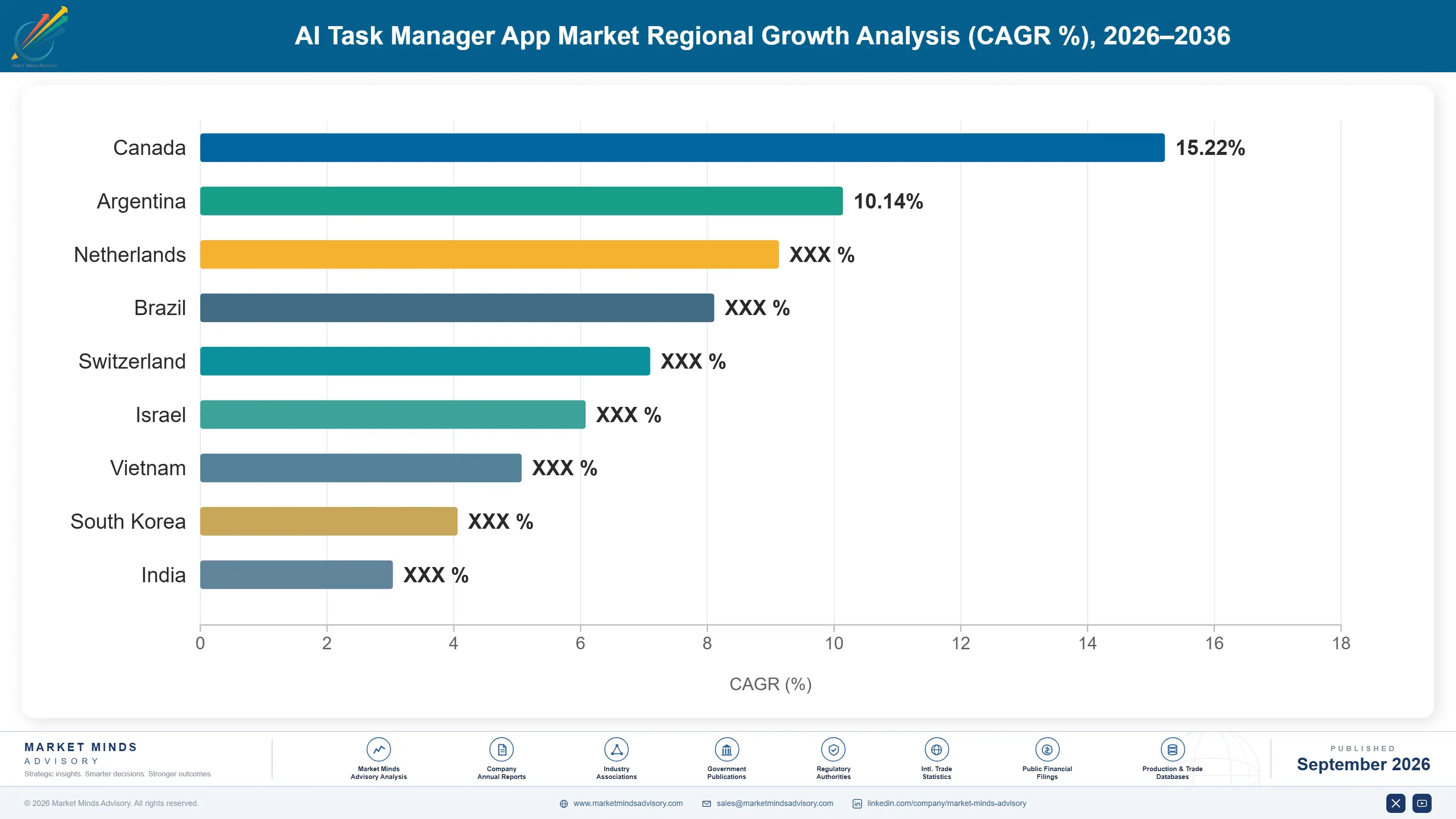Click the Switzerland teal bar
This screenshot has width=1456, height=819.
[x=425, y=361]
